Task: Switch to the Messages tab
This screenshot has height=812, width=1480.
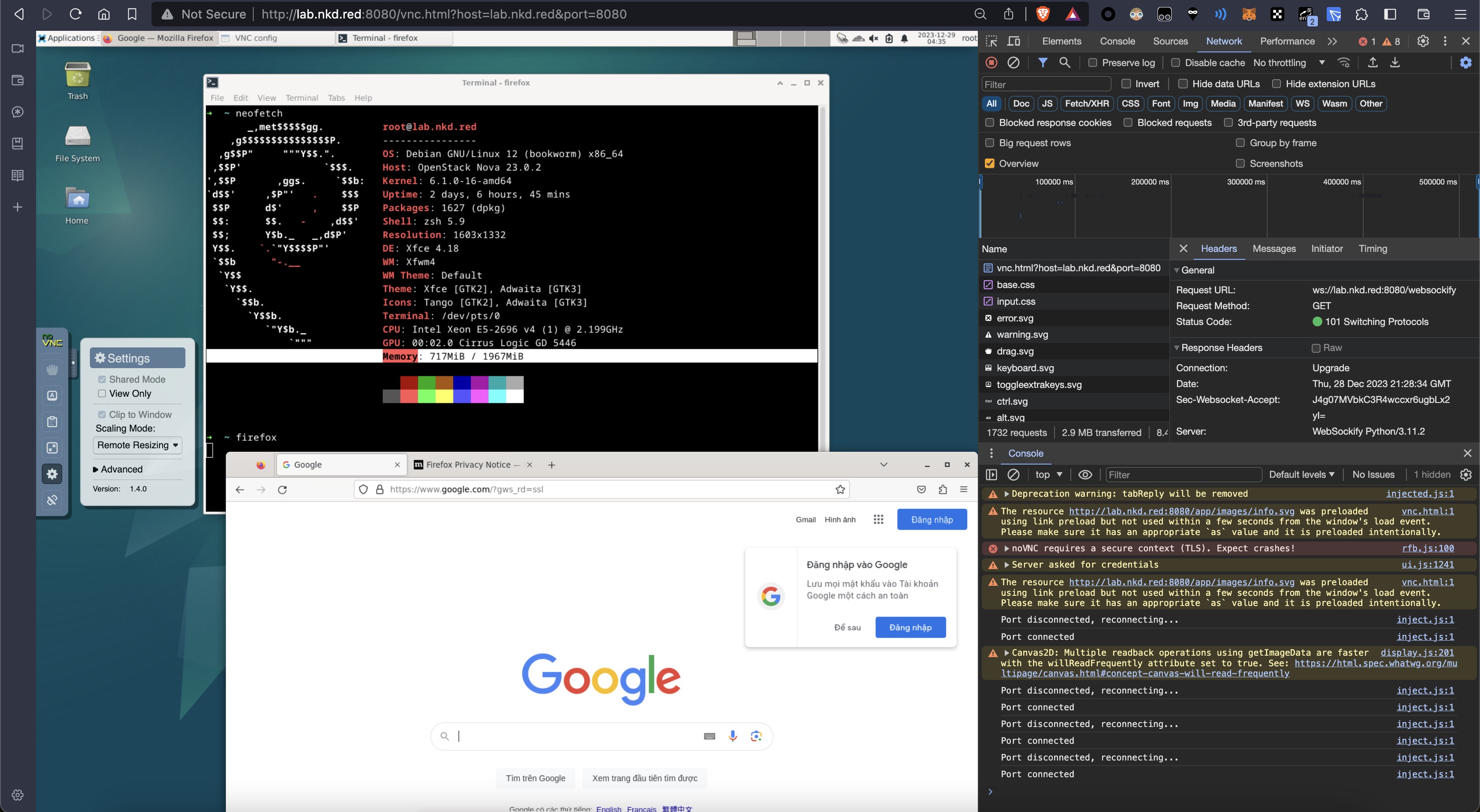Action: coord(1274,249)
